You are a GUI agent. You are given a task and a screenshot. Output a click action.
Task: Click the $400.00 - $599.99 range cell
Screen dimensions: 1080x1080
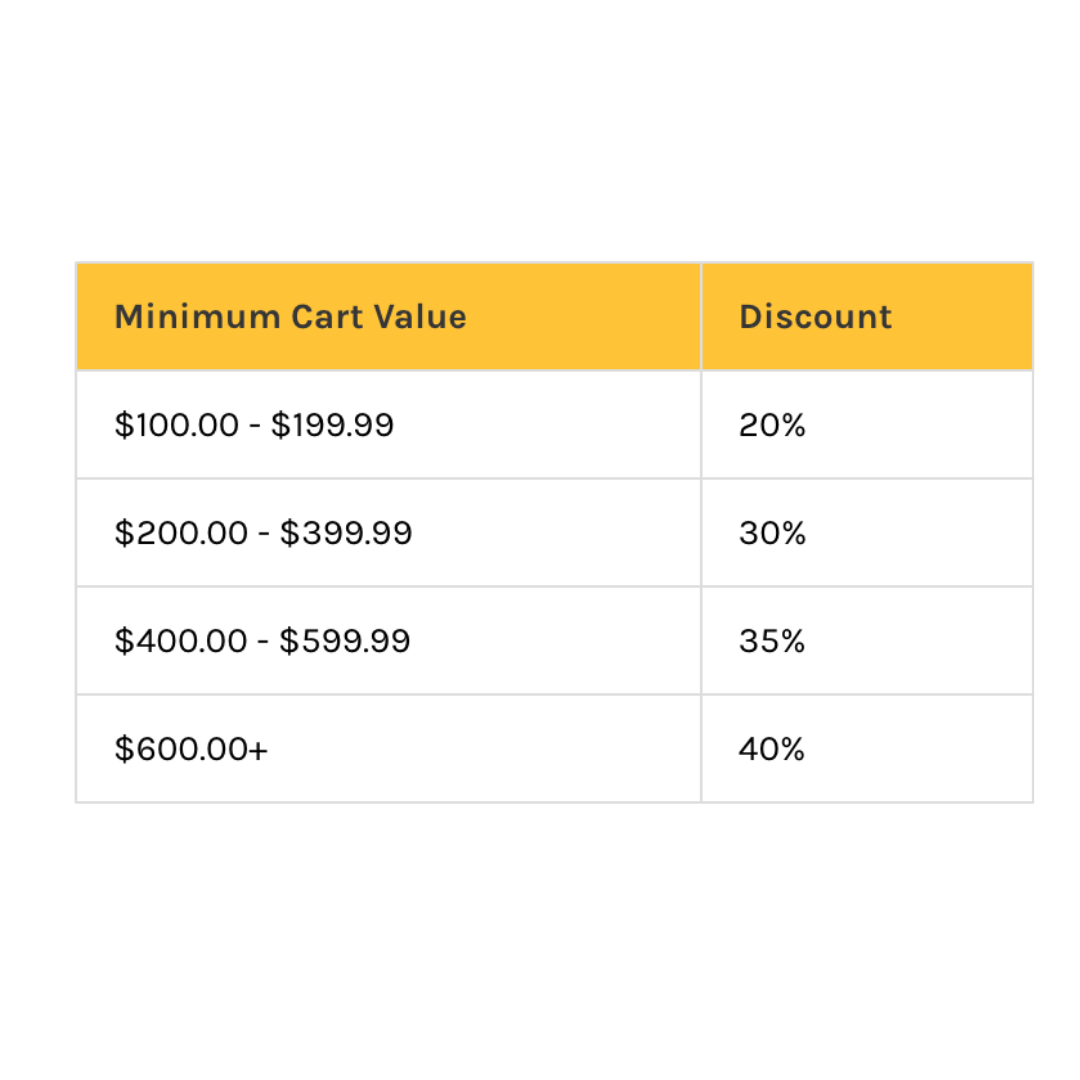[x=262, y=641]
